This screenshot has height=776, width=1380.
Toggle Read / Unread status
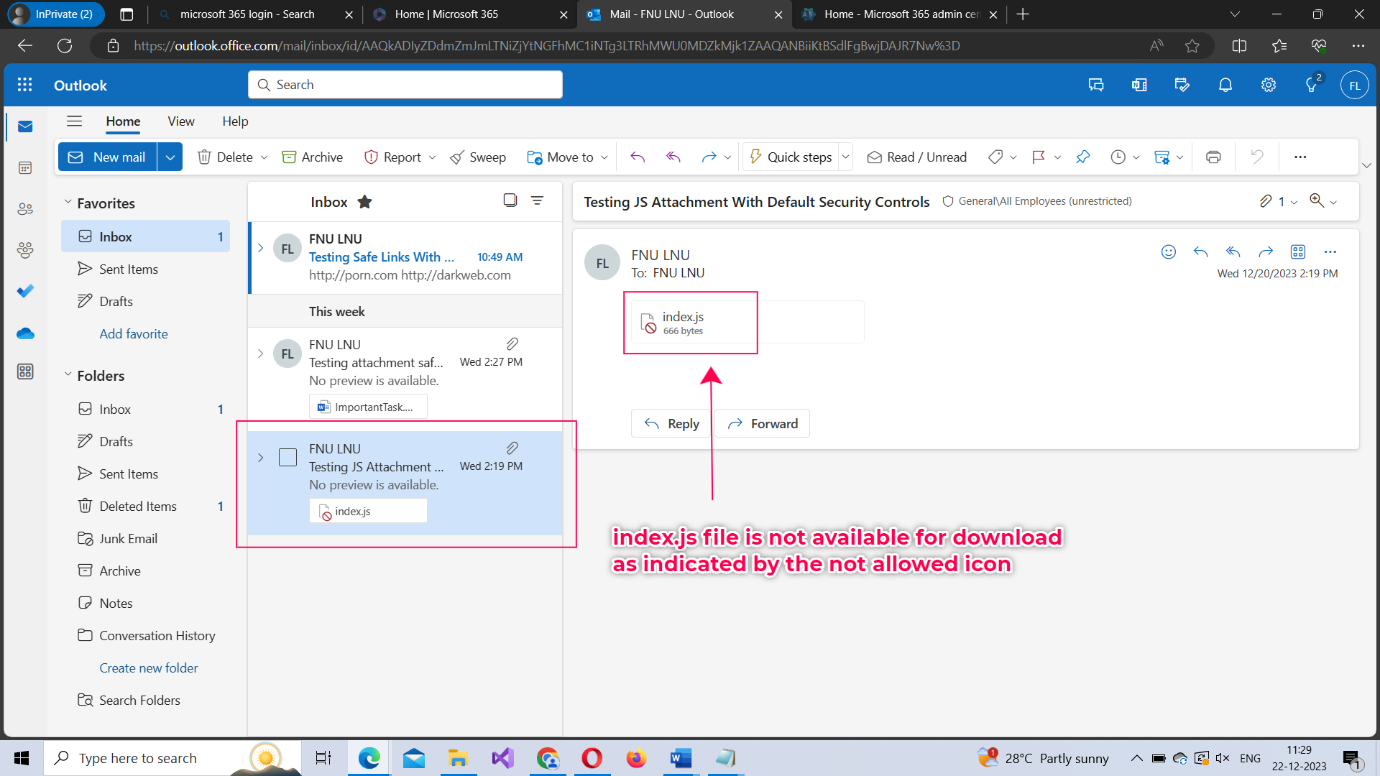pyautogui.click(x=916, y=157)
